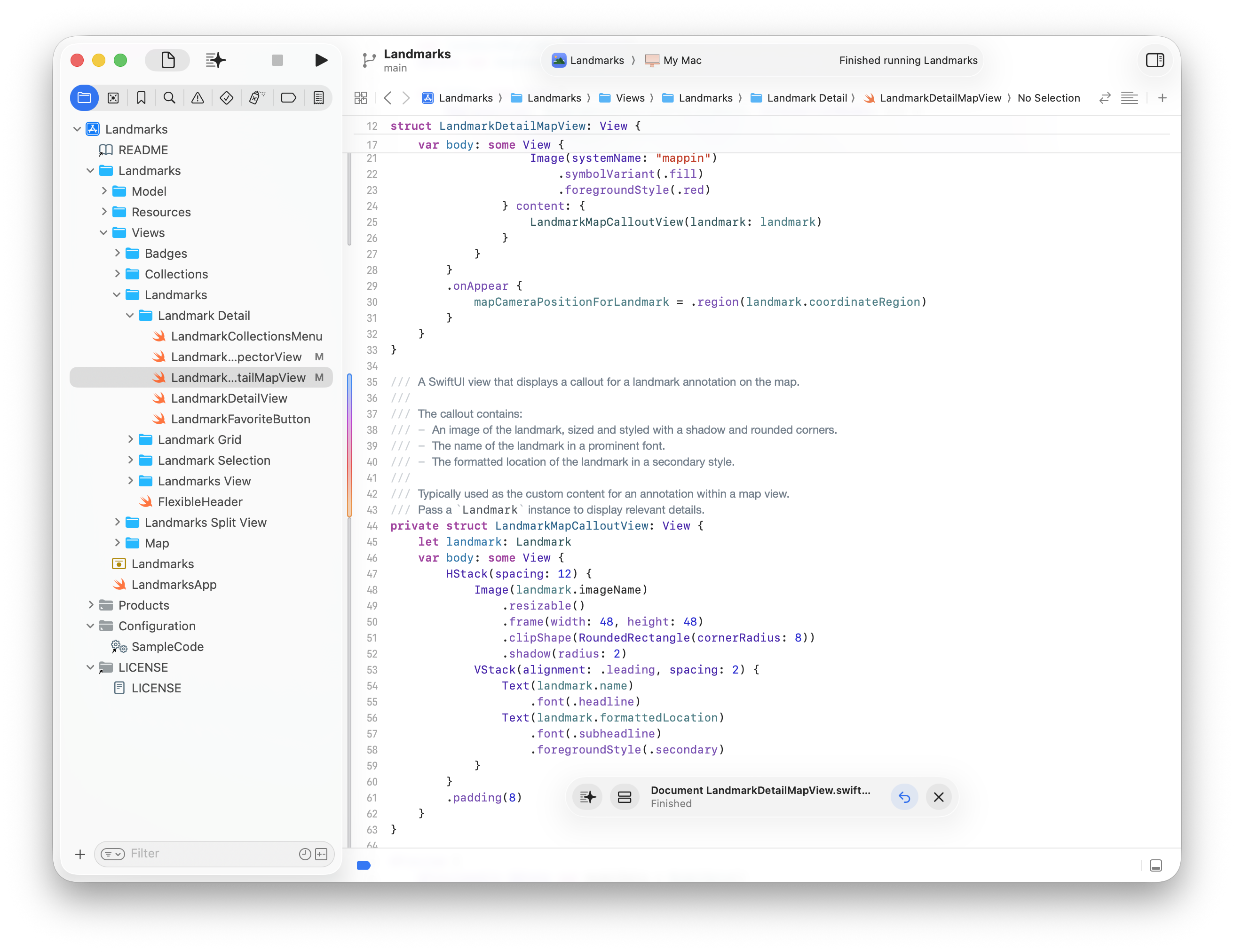
Task: Toggle the minimap with the editor options icon
Action: point(1130,97)
